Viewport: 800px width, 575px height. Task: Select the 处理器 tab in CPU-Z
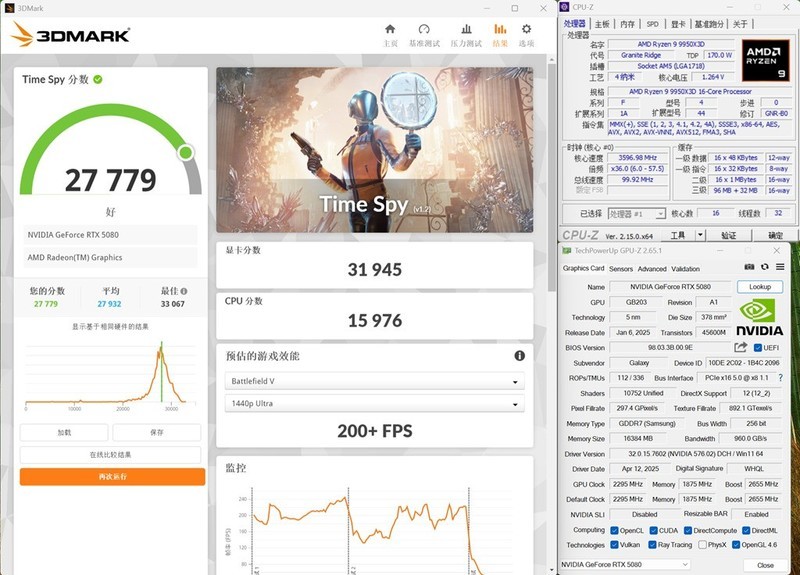[574, 23]
